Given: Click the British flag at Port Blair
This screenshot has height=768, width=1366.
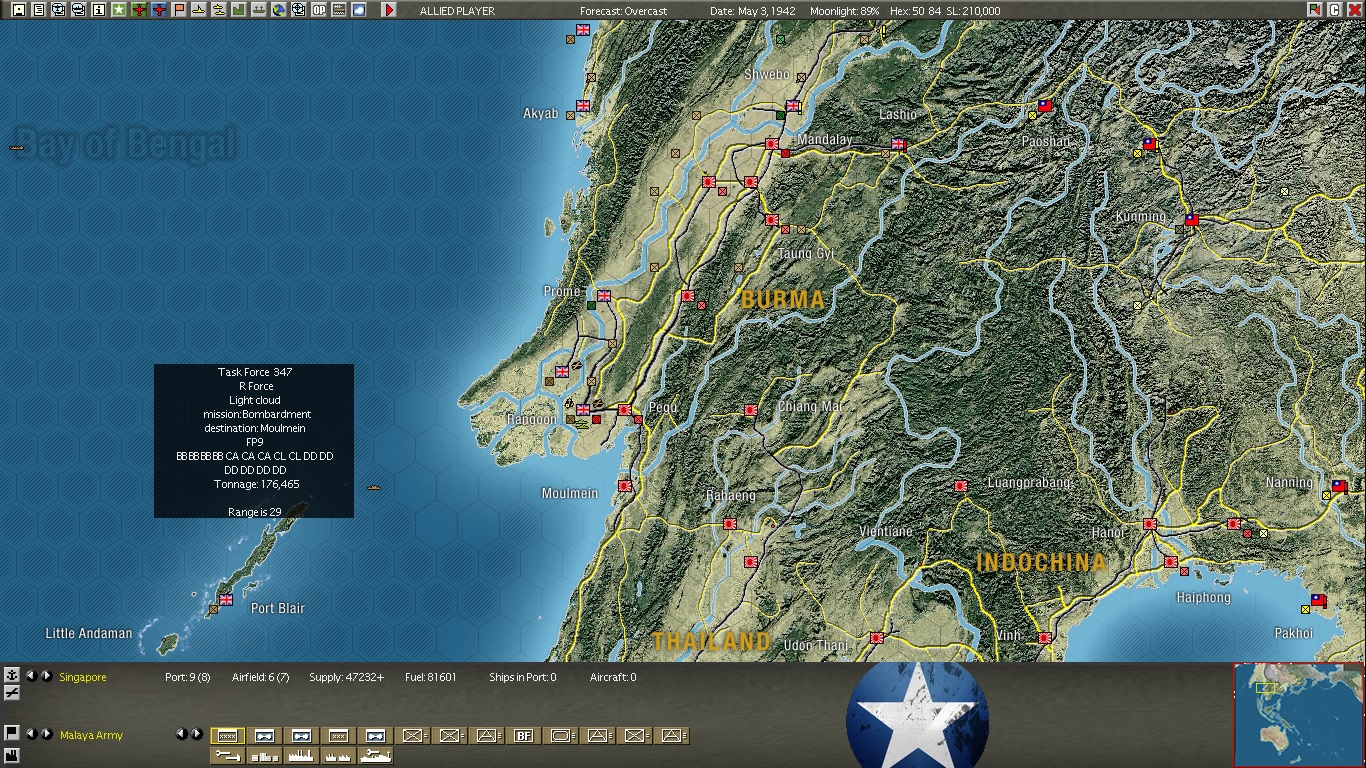Looking at the screenshot, I should tap(226, 600).
